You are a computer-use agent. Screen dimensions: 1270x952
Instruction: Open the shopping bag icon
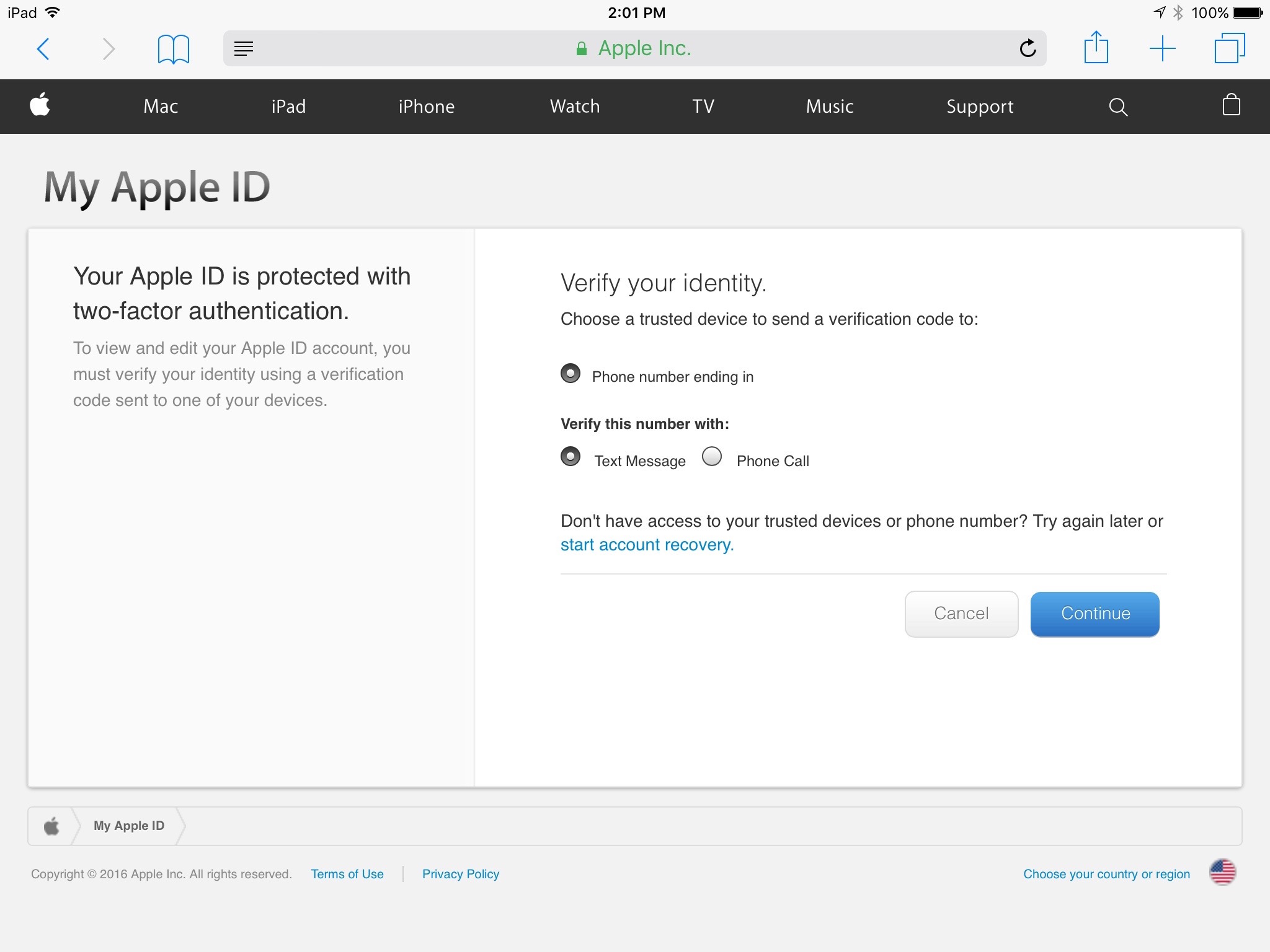tap(1231, 105)
